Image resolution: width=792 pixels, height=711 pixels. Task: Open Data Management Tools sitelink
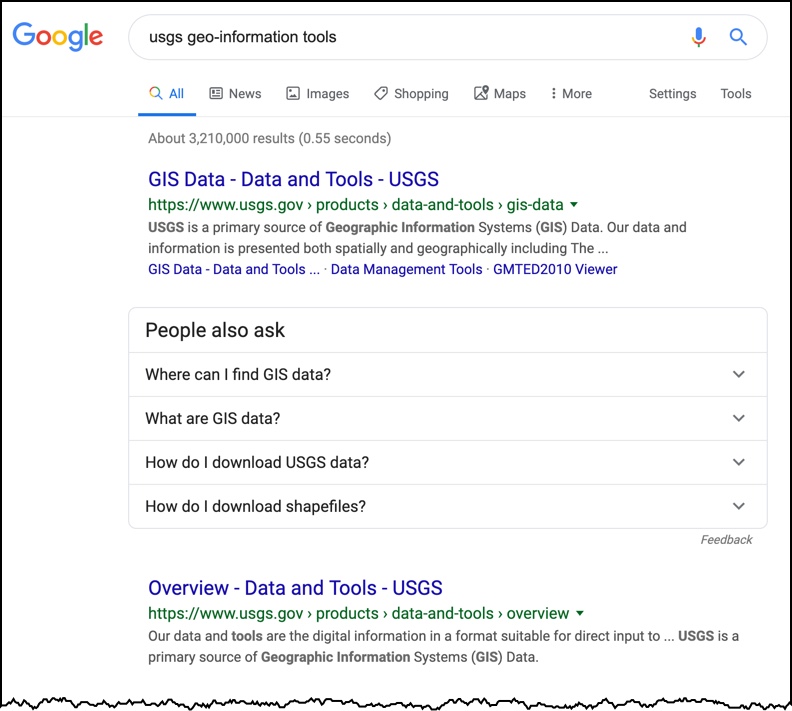(x=407, y=269)
